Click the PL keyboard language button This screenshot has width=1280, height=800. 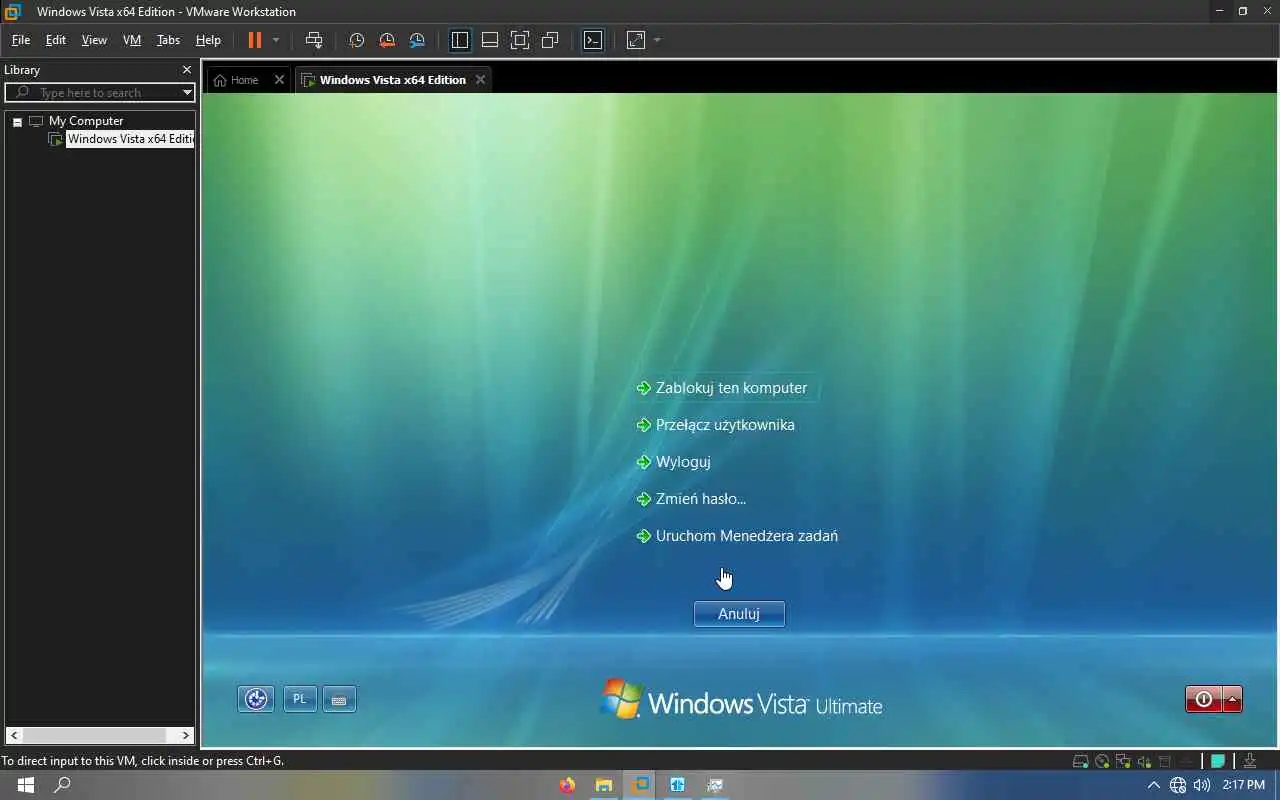[x=300, y=699]
